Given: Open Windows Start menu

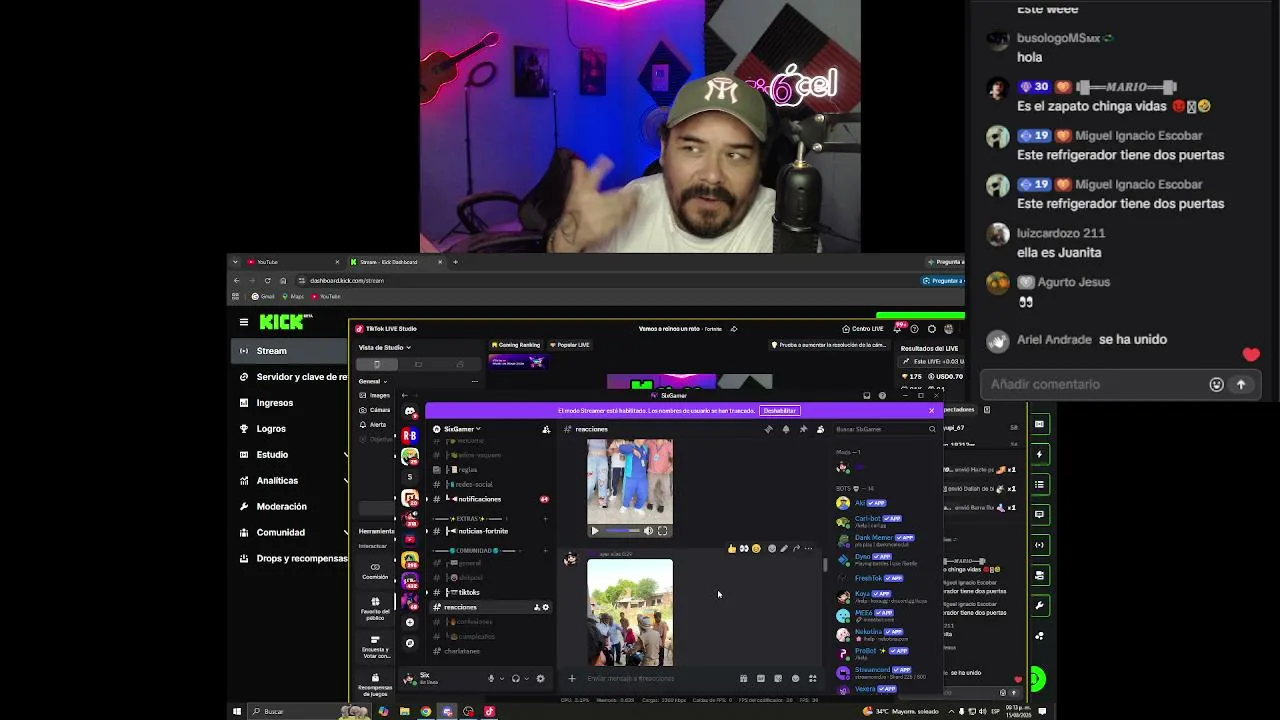Looking at the screenshot, I should tap(237, 712).
